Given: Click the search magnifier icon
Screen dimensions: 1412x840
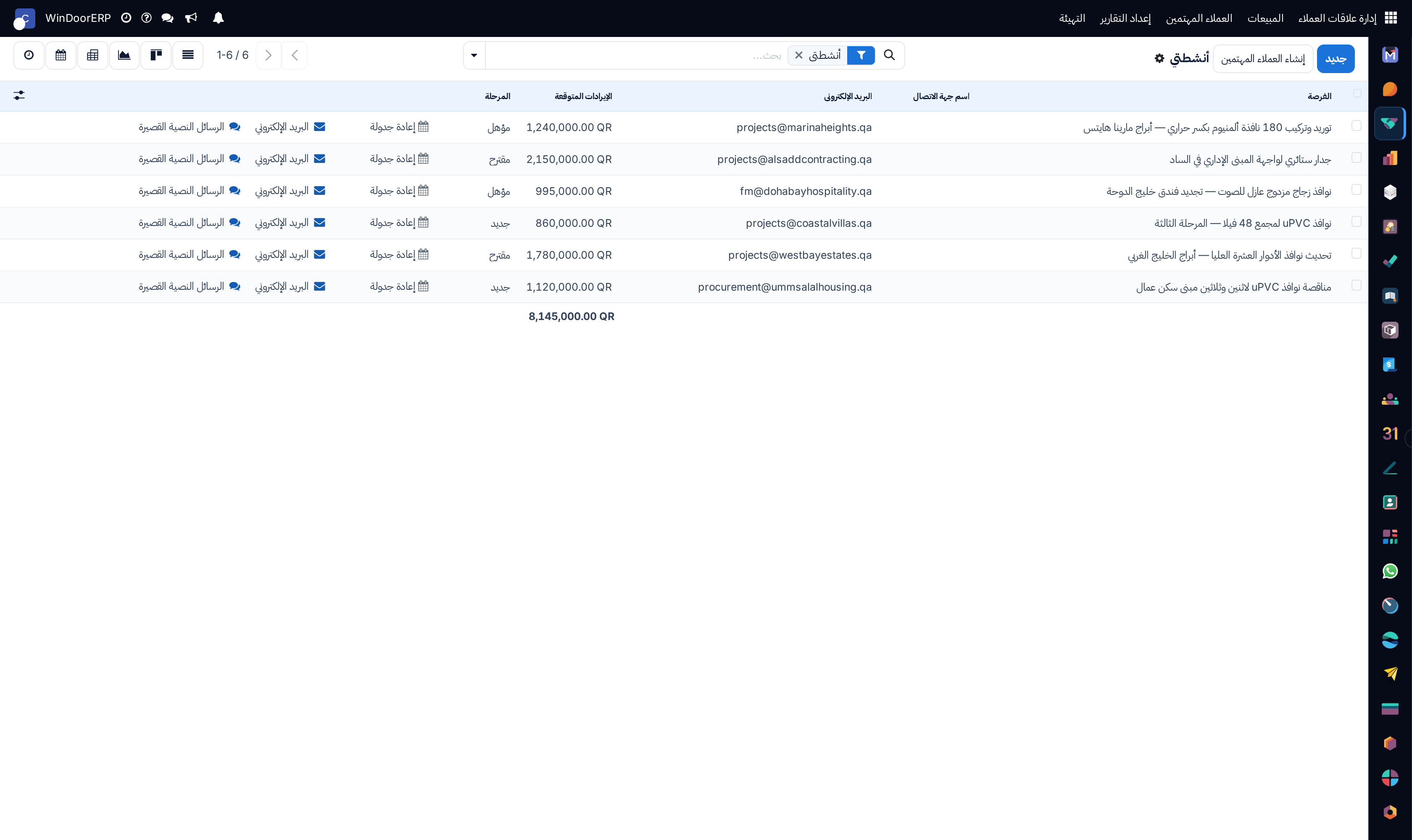Looking at the screenshot, I should click(889, 55).
